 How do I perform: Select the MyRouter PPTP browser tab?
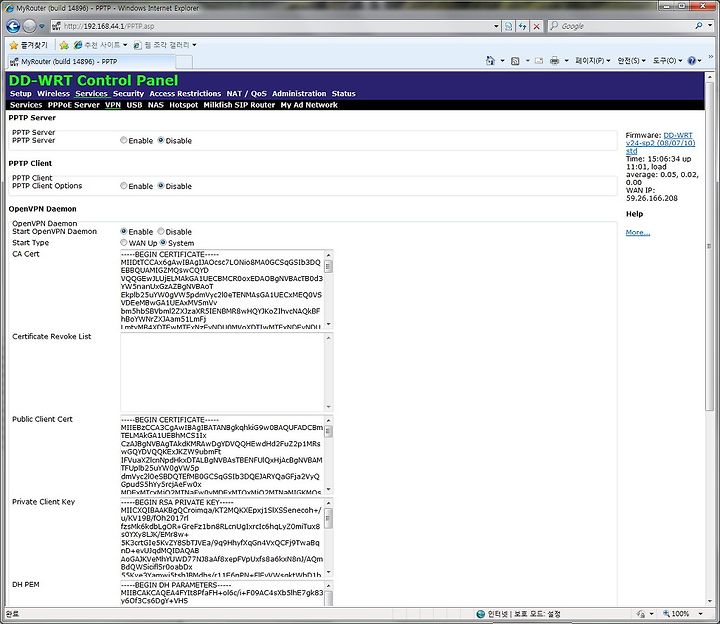pyautogui.click(x=90, y=62)
